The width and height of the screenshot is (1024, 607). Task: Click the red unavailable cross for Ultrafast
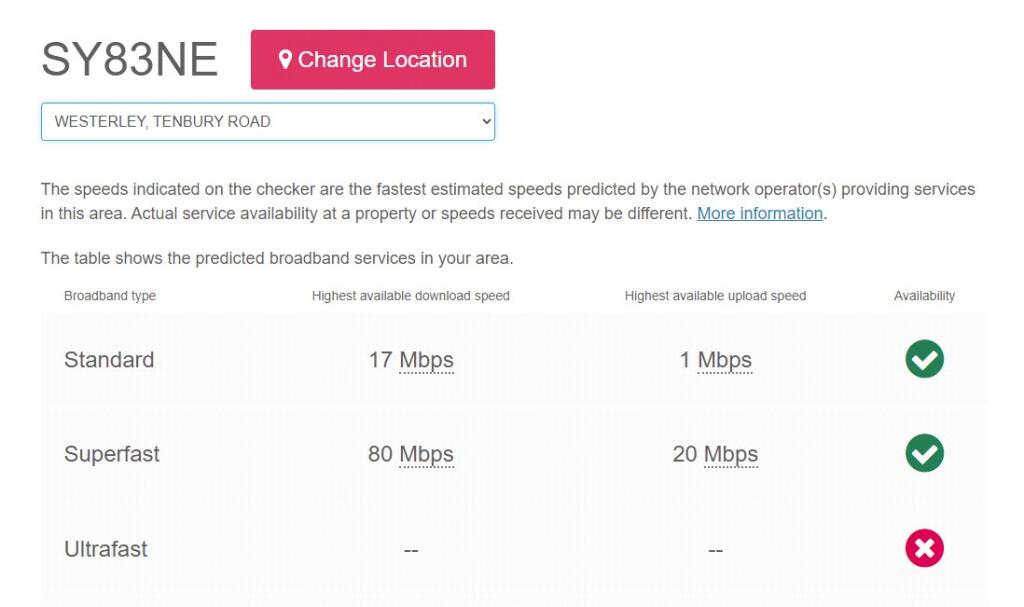coord(924,548)
